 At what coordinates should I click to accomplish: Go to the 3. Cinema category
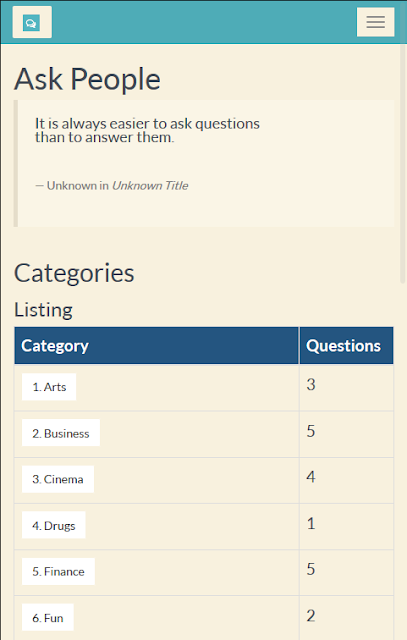pyautogui.click(x=58, y=479)
